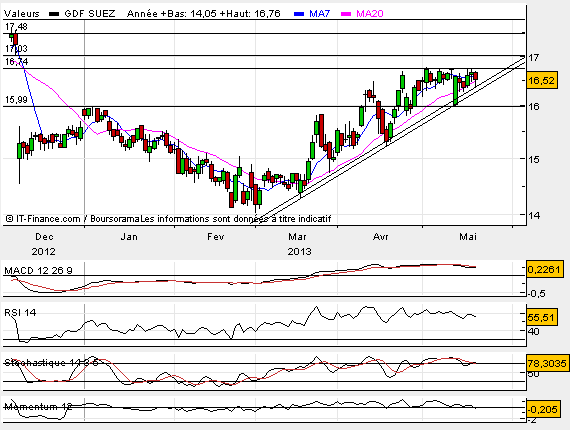
Task: Click the MACD value box 0,2261
Action: tap(544, 269)
